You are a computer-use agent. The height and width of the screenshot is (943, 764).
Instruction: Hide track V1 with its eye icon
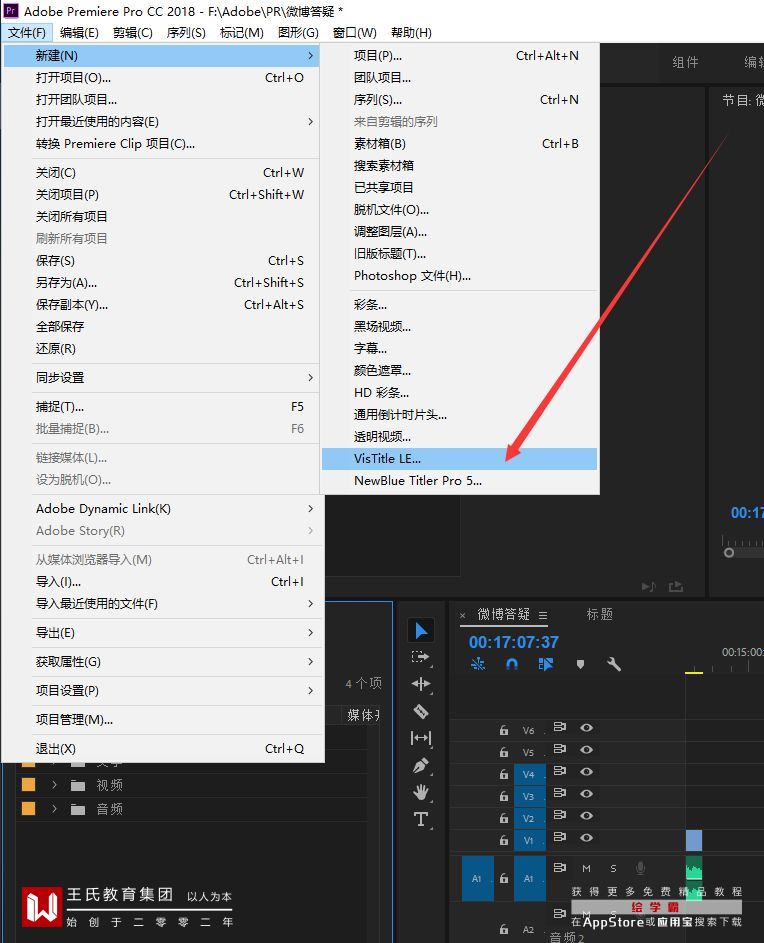[x=587, y=838]
